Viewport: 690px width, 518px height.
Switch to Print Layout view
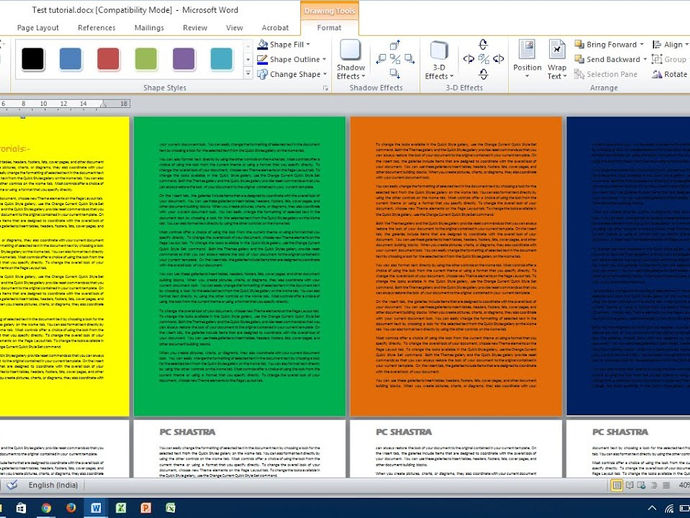click(x=617, y=485)
